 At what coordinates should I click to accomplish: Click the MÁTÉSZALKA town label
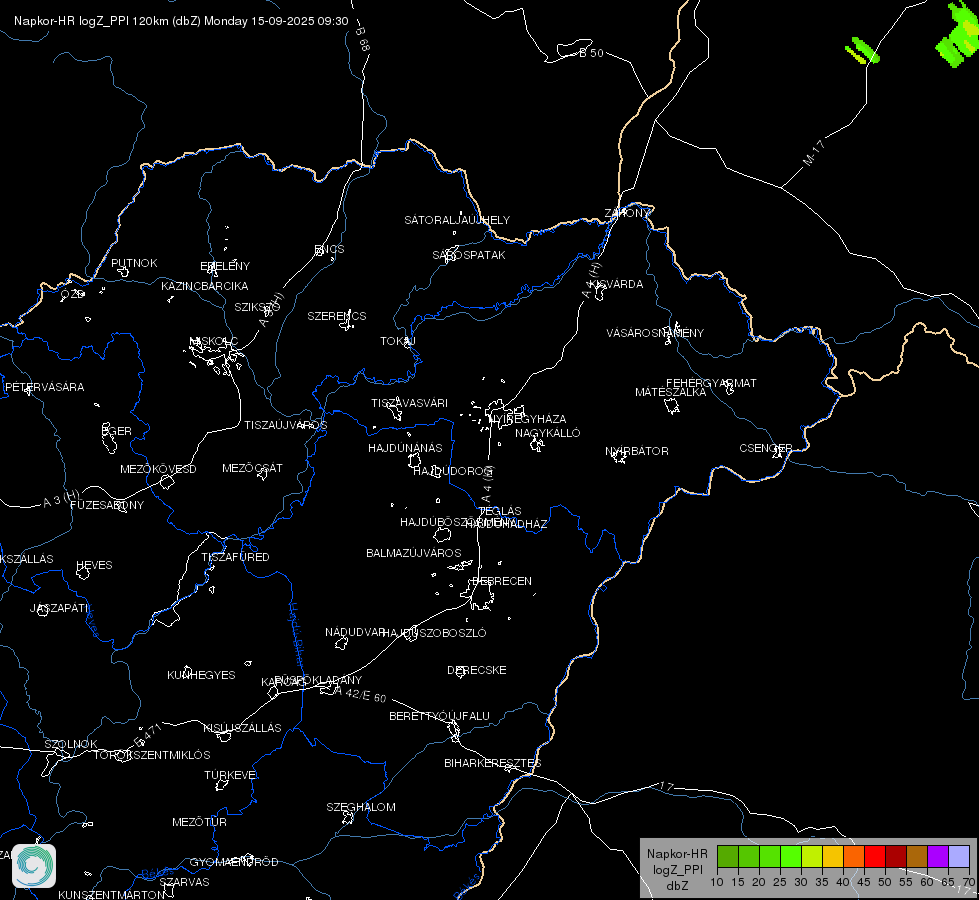pos(671,392)
